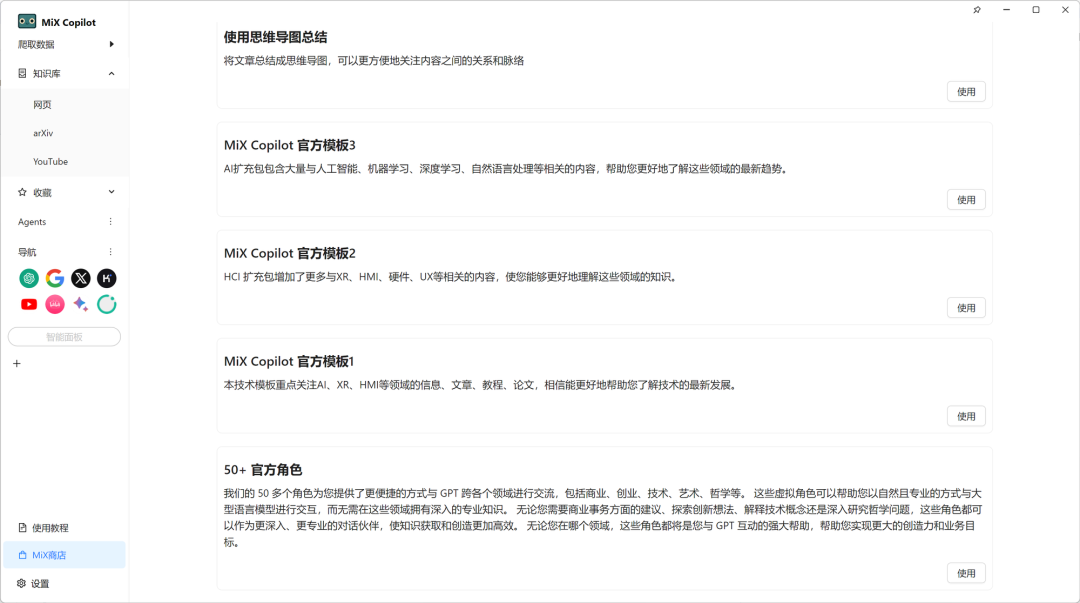Open the Agents three-dot menu

pyautogui.click(x=110, y=221)
